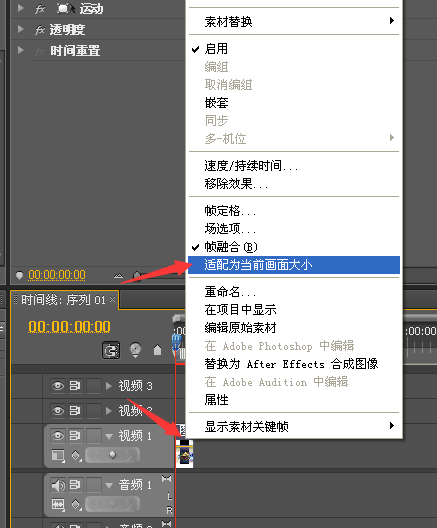Open the 显示素材关键帧 submenu

pyautogui.click(x=294, y=426)
